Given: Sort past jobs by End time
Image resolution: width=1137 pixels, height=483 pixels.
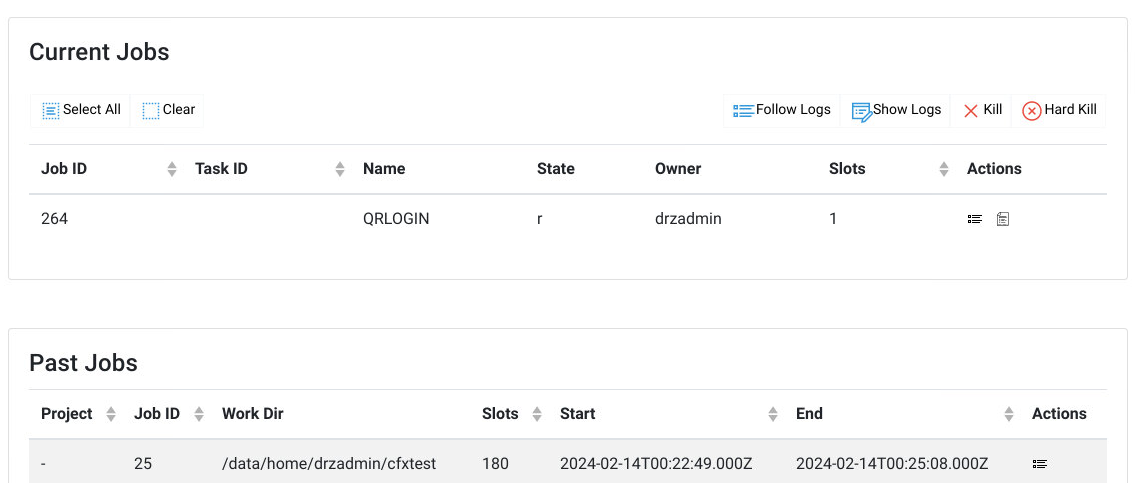Looking at the screenshot, I should (1009, 414).
